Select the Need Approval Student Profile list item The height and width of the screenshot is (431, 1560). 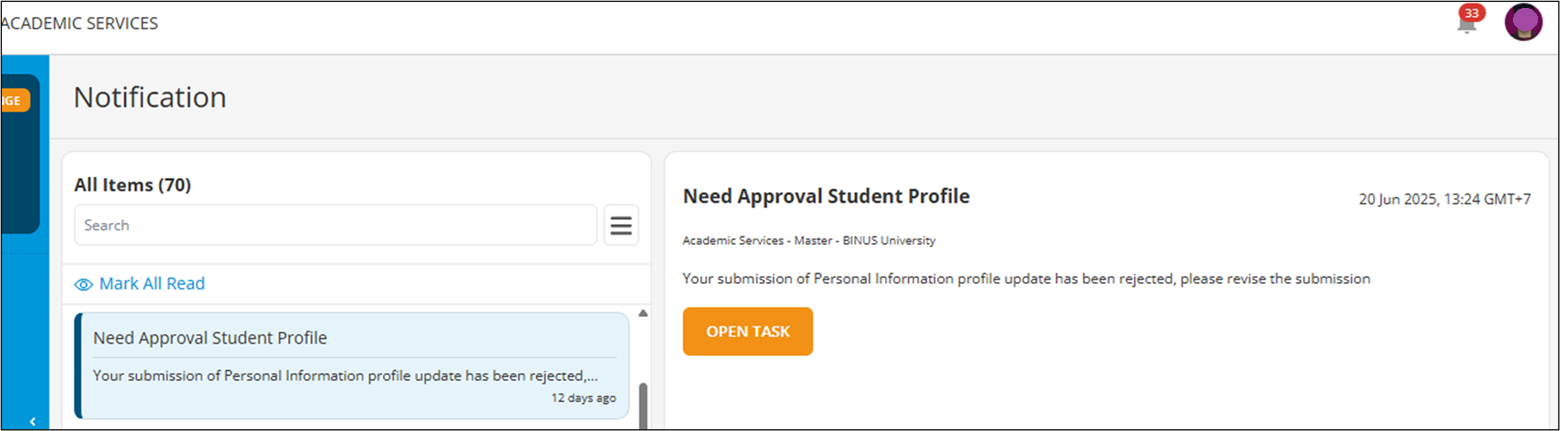tap(352, 365)
